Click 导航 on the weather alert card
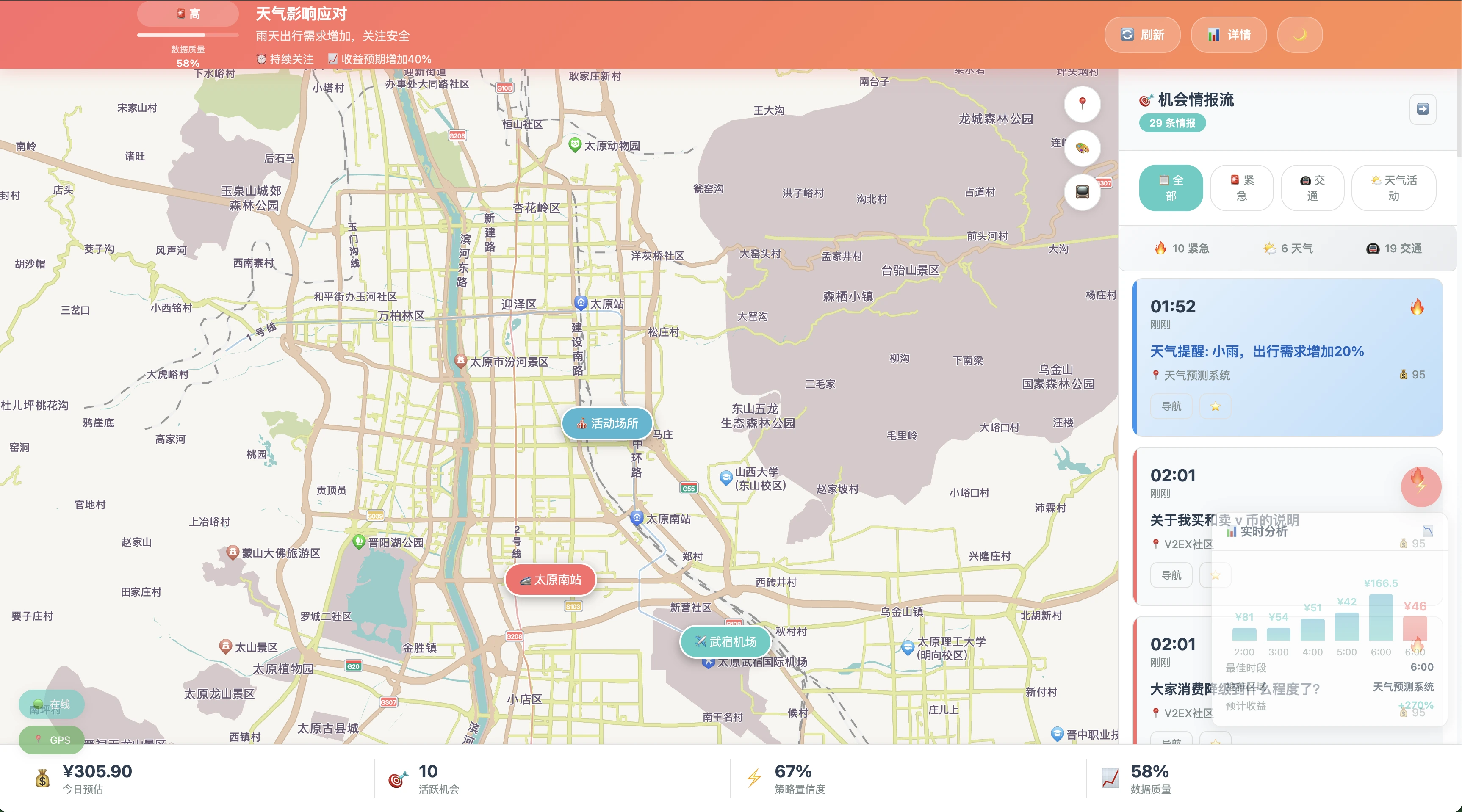The width and height of the screenshot is (1462, 812). coord(1171,406)
